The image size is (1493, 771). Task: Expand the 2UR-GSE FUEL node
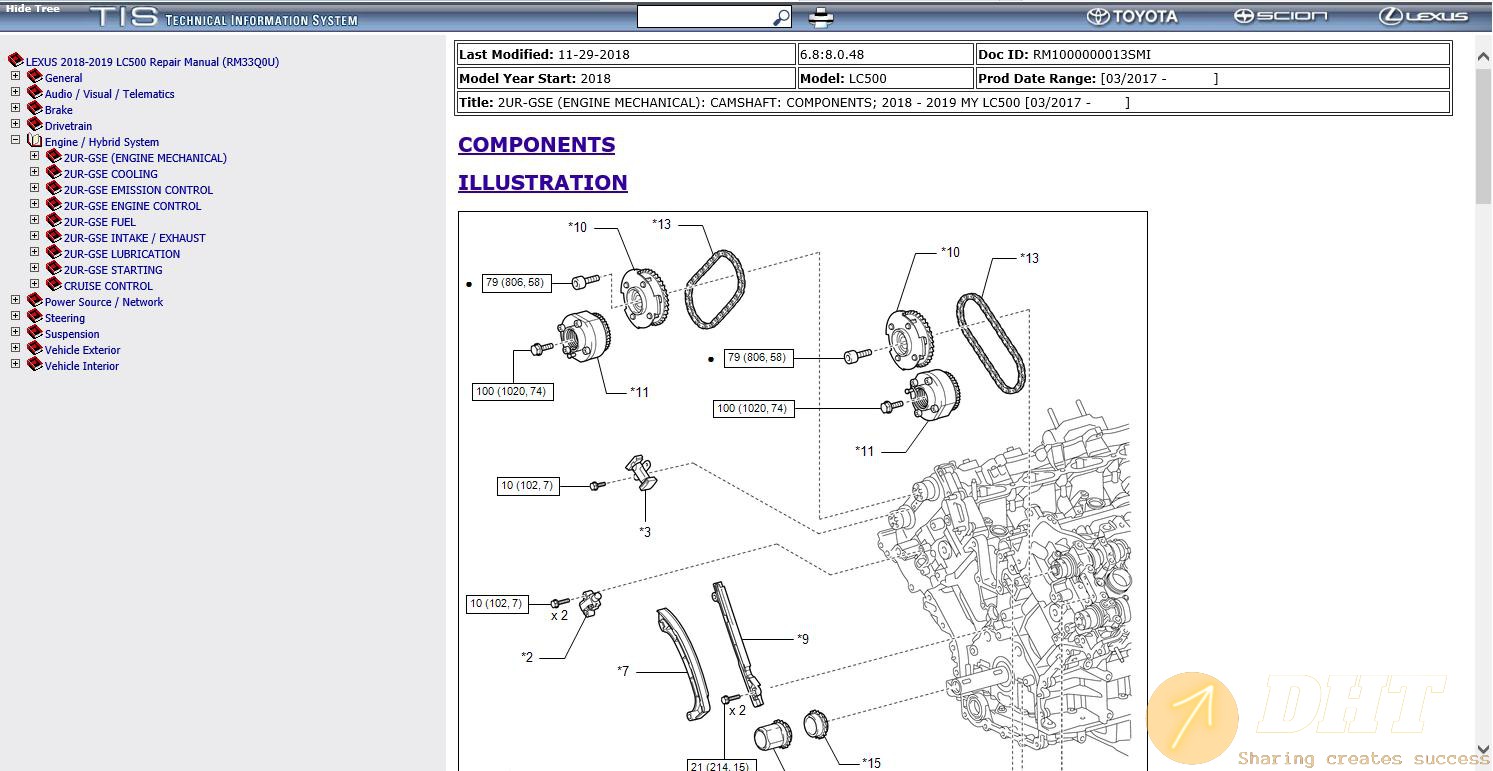coord(34,220)
